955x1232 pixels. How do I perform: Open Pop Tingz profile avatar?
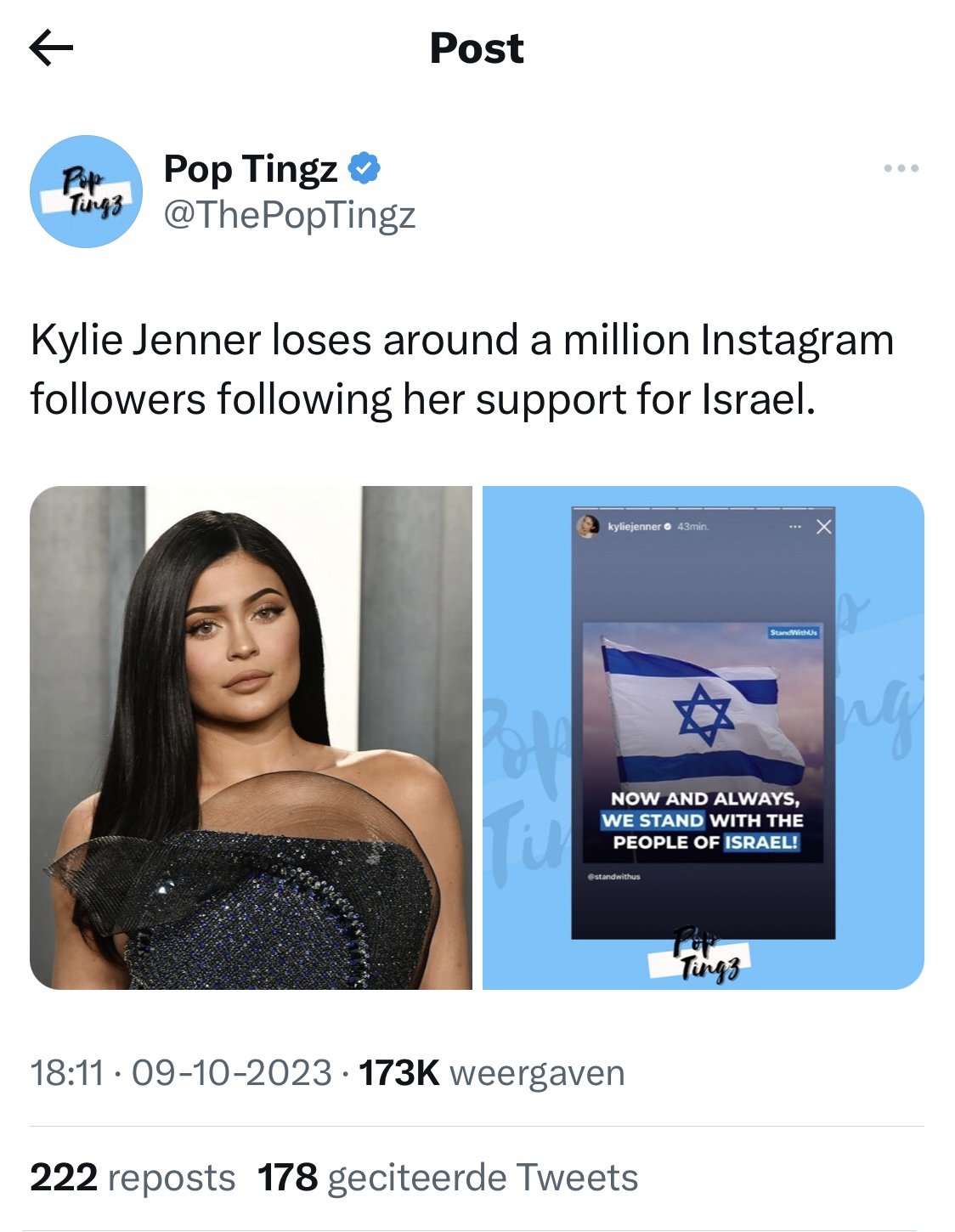(x=86, y=191)
